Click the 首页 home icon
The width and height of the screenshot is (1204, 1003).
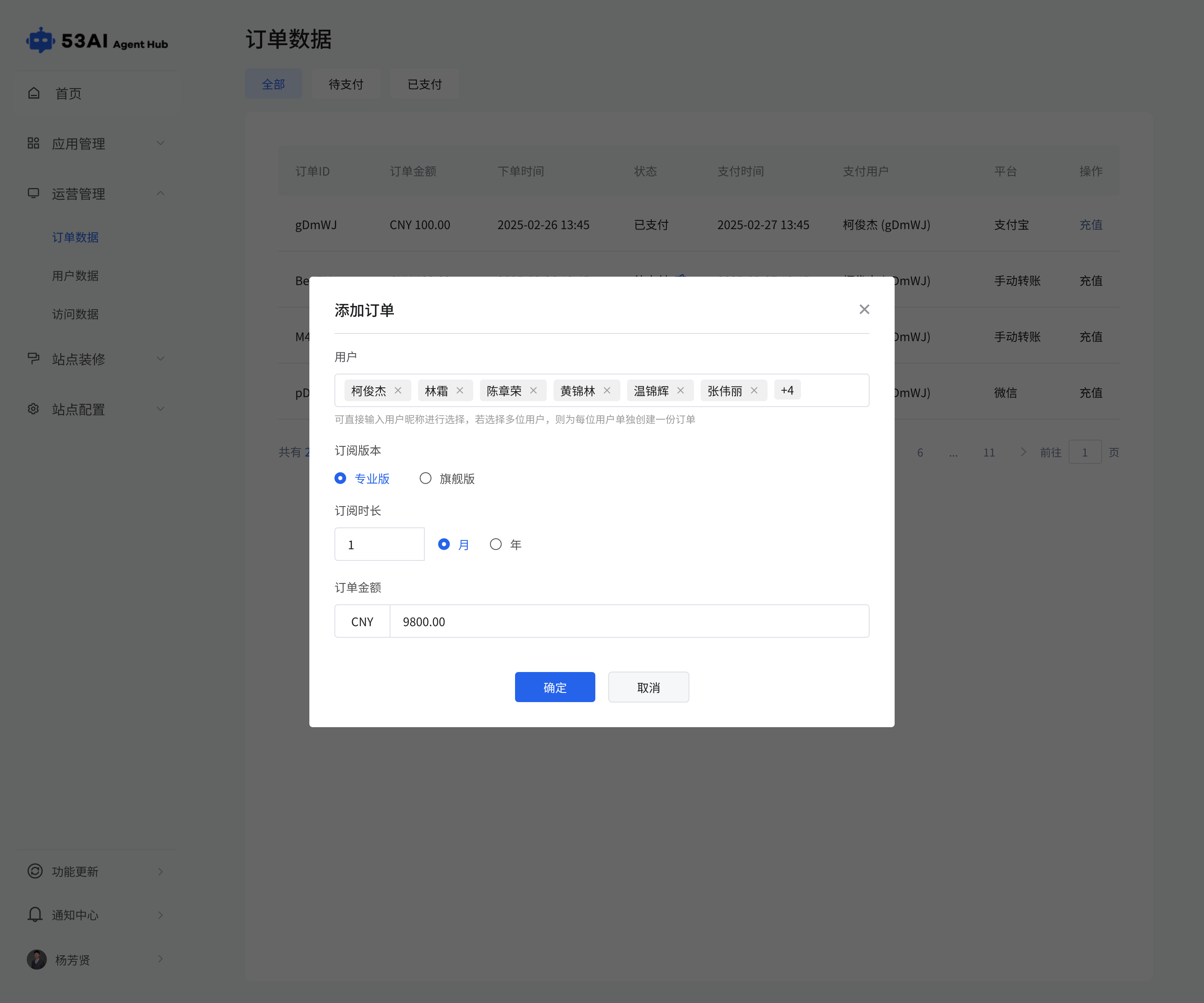tap(34, 93)
